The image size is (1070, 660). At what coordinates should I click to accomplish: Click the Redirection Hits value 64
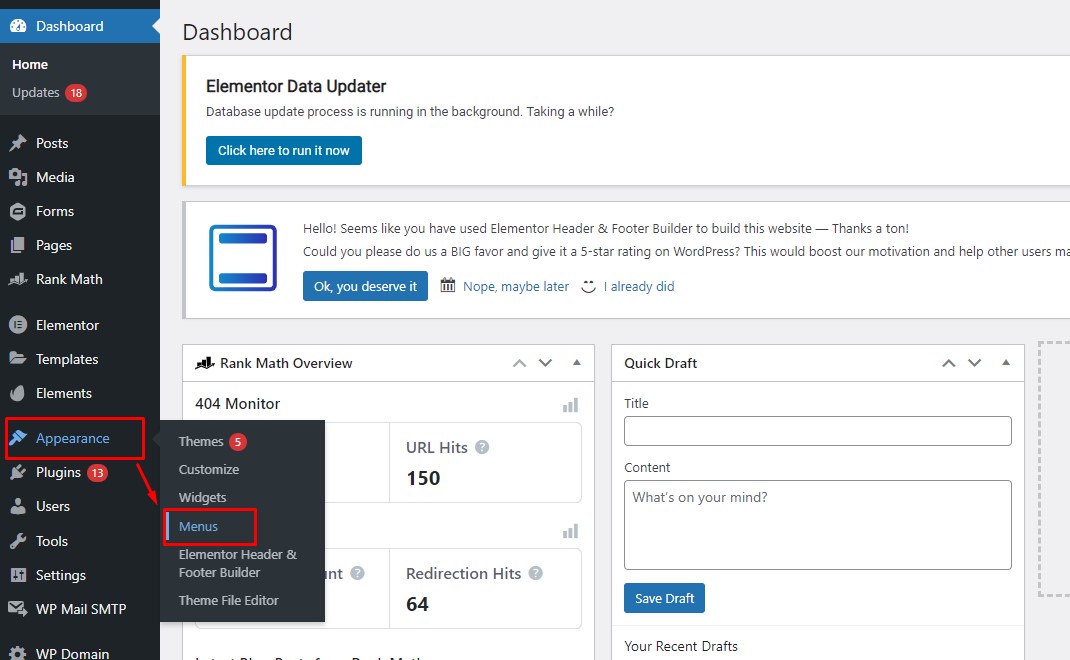tap(417, 604)
